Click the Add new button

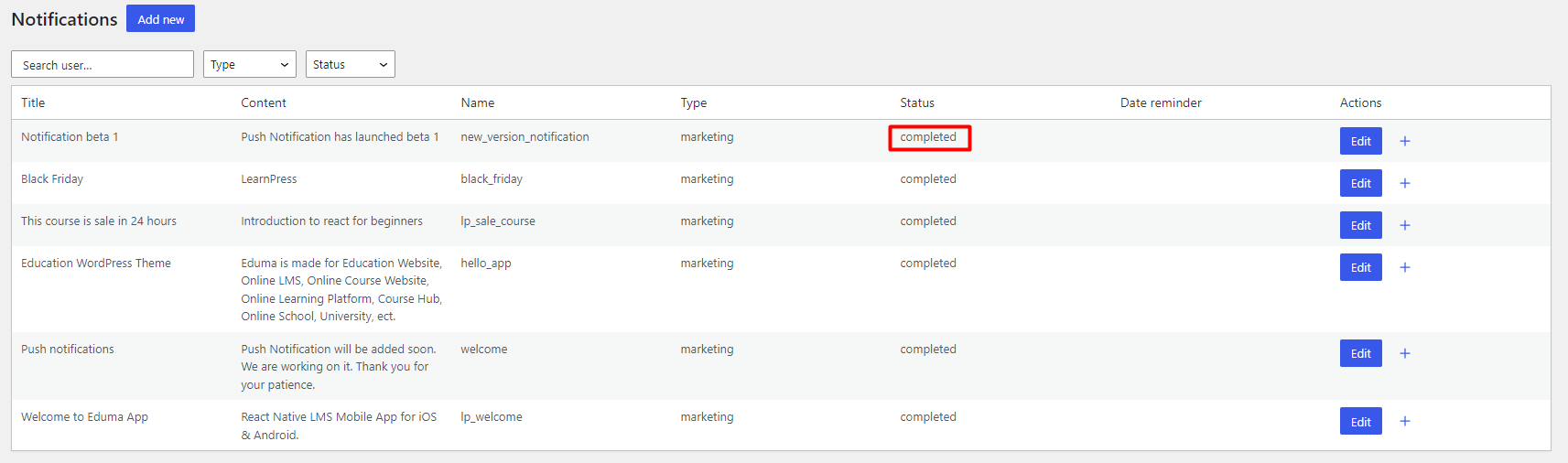click(160, 18)
